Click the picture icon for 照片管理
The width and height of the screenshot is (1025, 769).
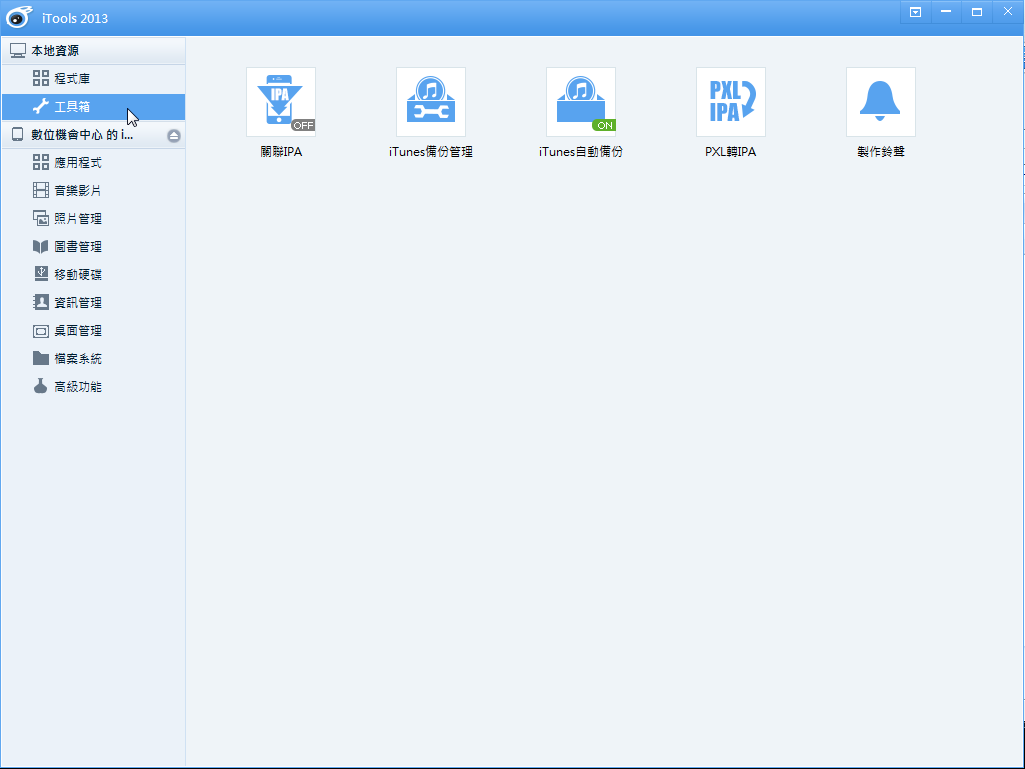pos(41,218)
